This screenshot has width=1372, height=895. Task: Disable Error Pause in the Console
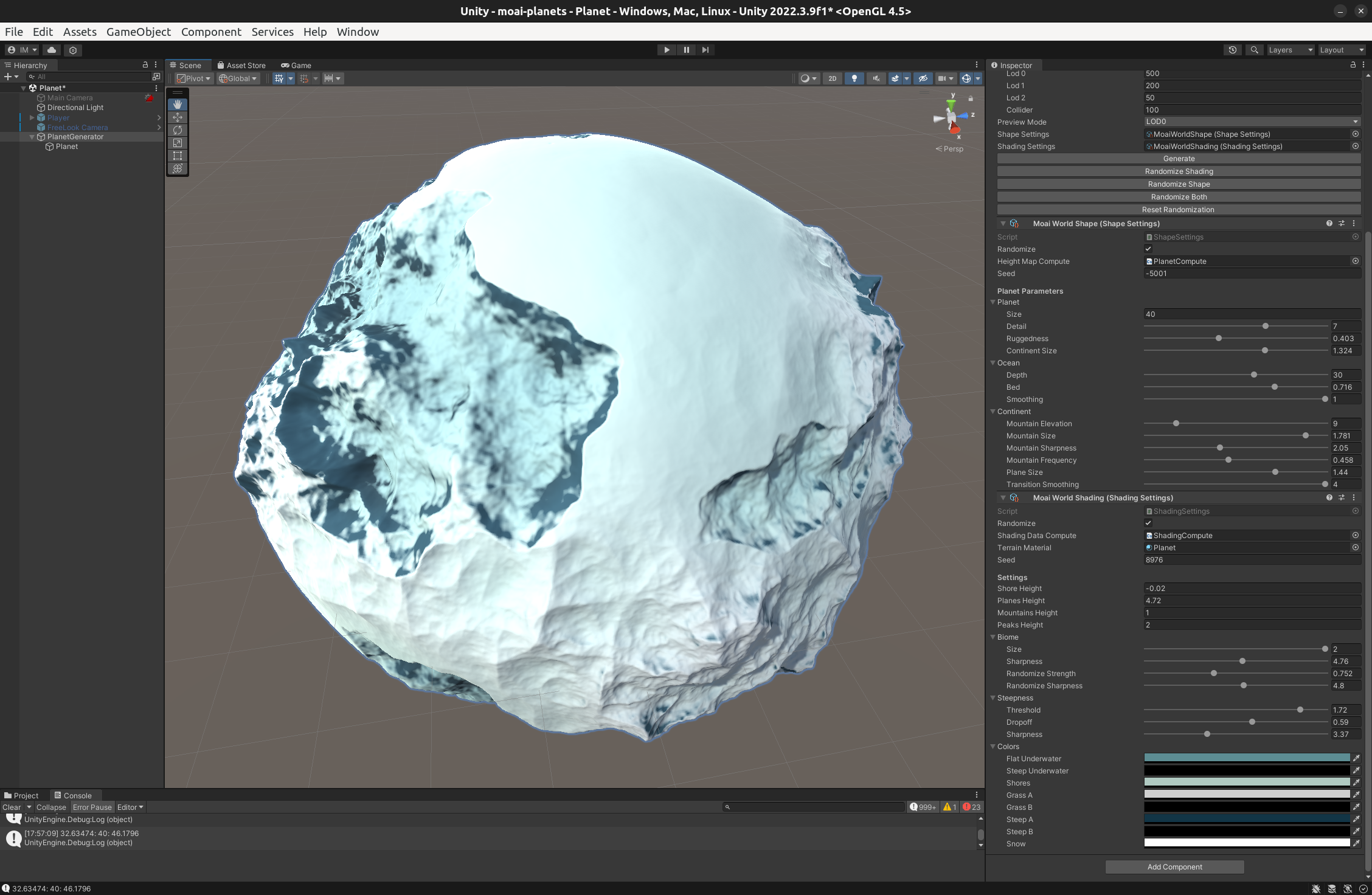tap(92, 807)
